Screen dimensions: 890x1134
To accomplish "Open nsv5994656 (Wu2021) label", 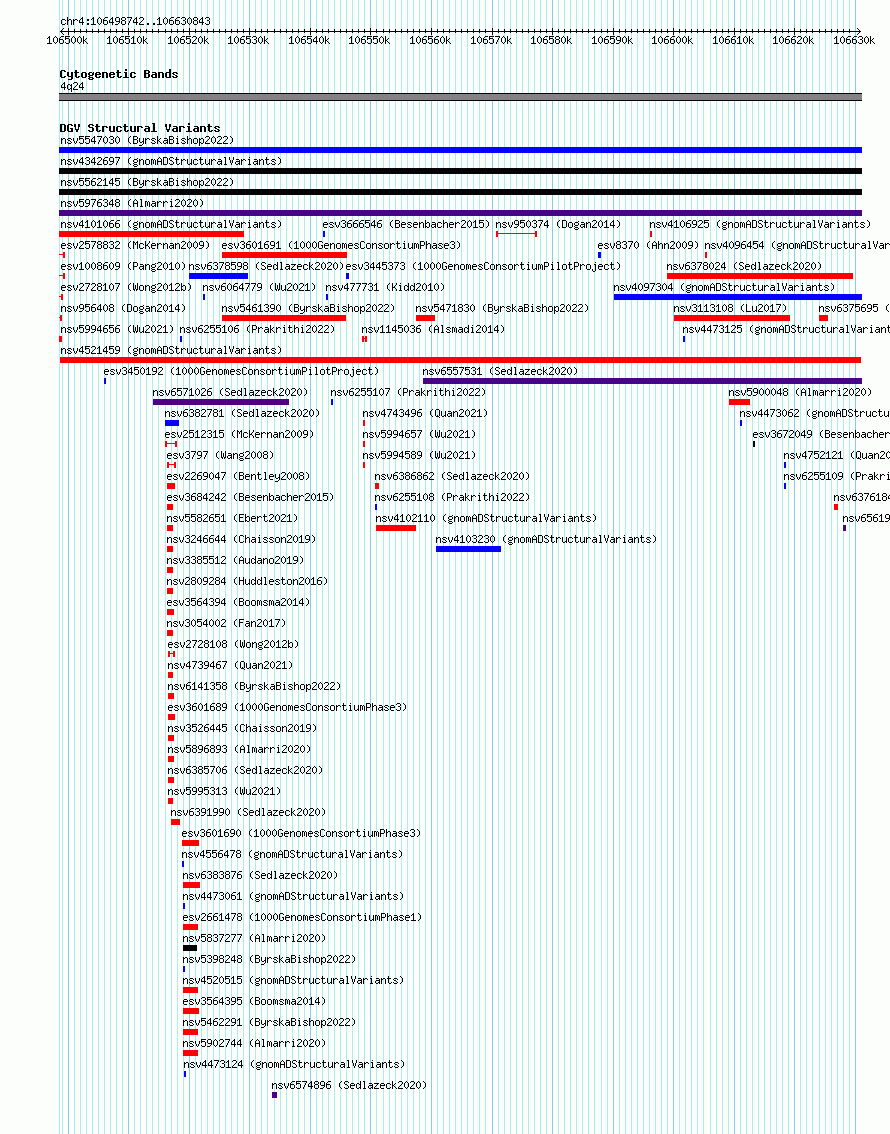I will (x=117, y=329).
